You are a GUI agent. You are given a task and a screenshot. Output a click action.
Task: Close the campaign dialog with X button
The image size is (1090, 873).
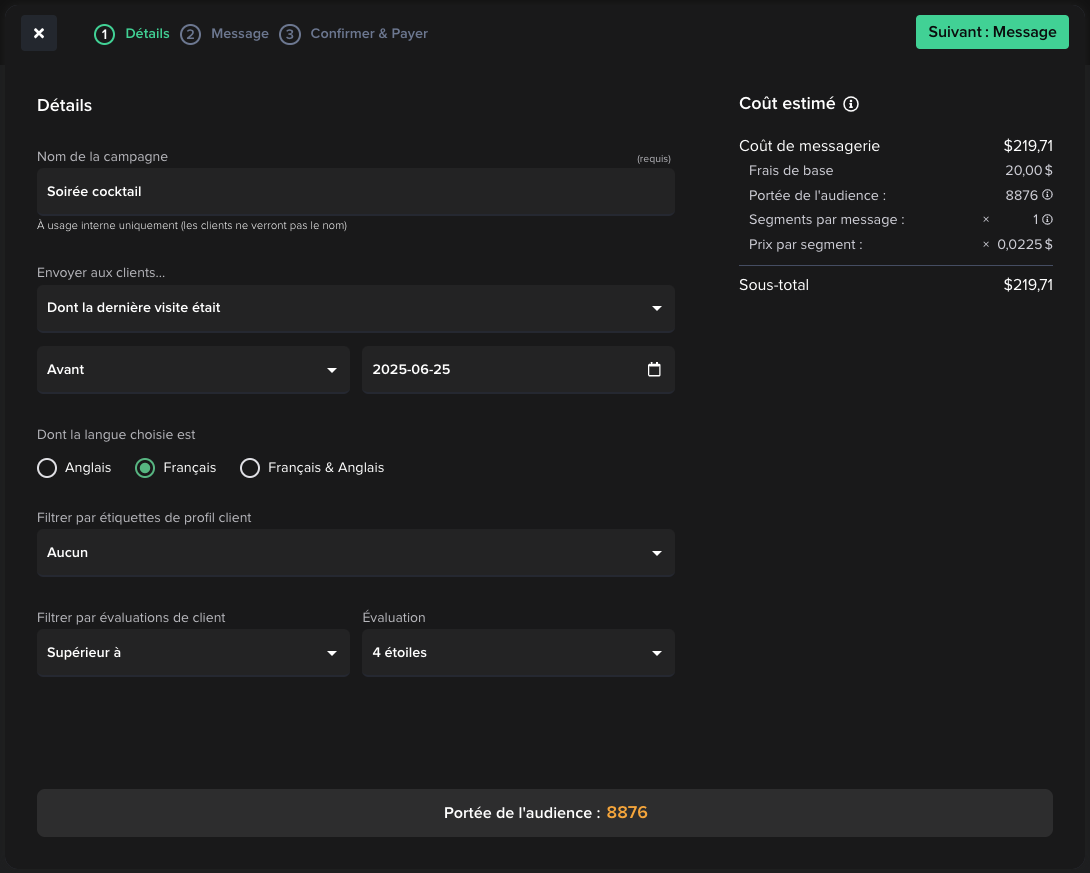[39, 33]
